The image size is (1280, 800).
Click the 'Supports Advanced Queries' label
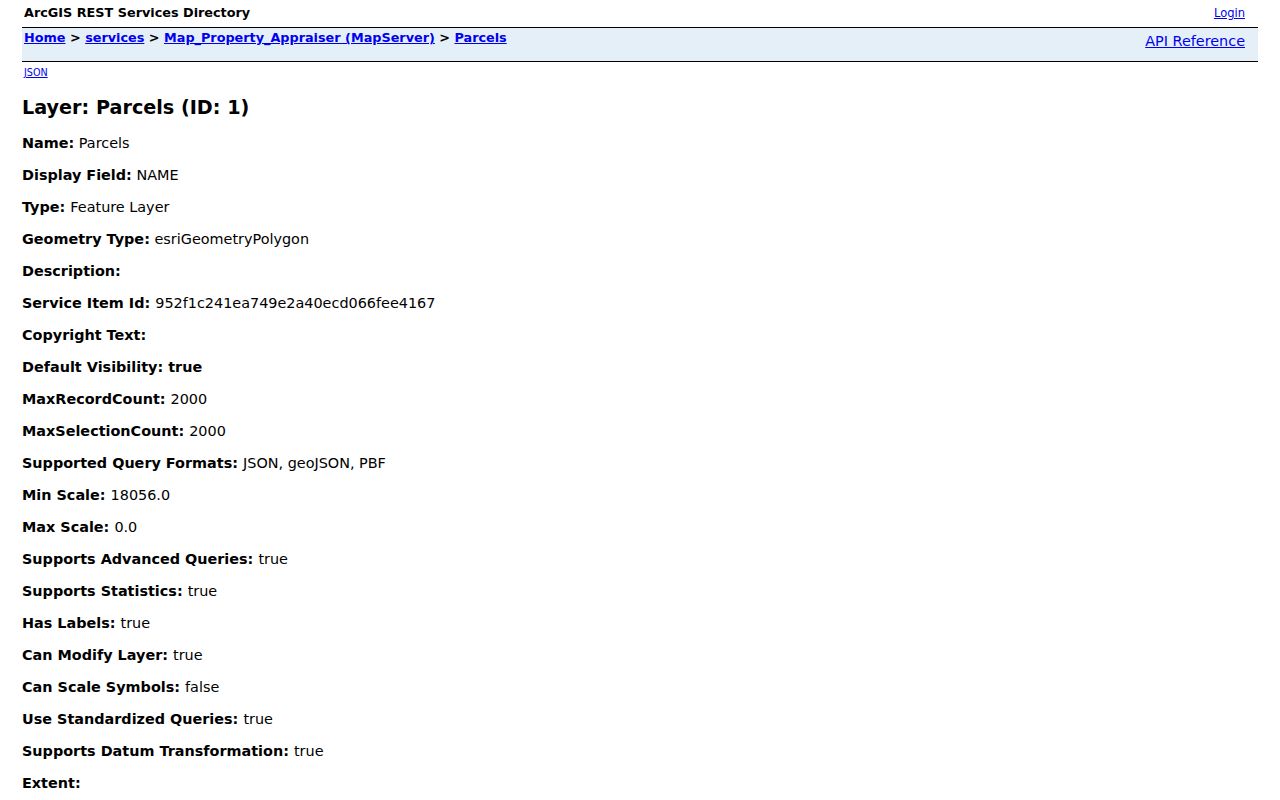[137, 559]
